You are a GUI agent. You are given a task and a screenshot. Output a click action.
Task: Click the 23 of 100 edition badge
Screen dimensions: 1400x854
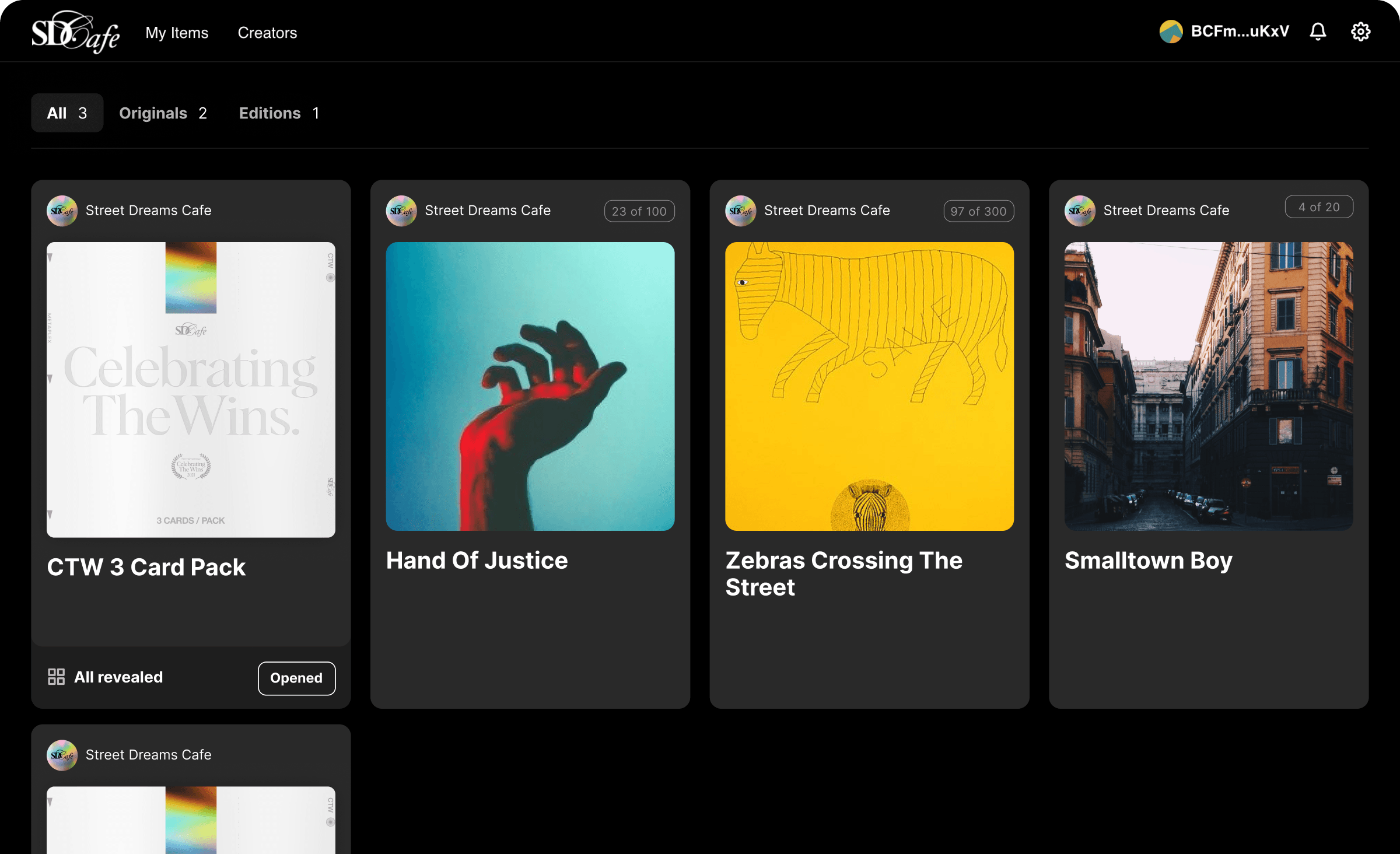[x=639, y=211]
